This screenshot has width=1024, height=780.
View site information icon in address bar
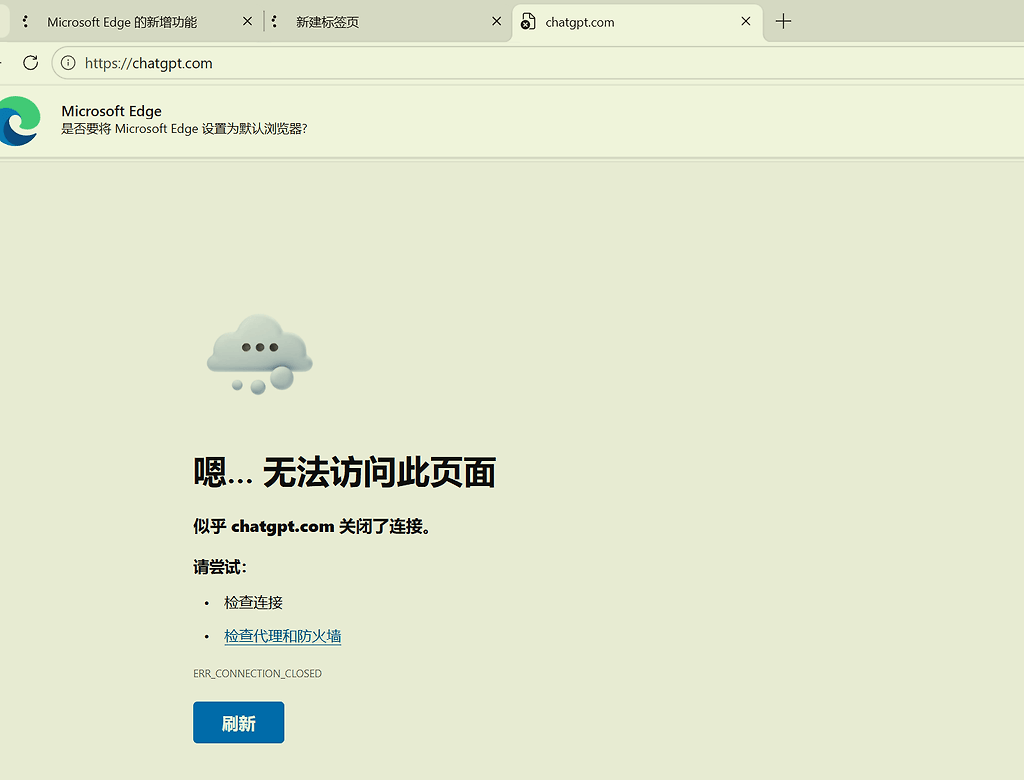coord(68,63)
